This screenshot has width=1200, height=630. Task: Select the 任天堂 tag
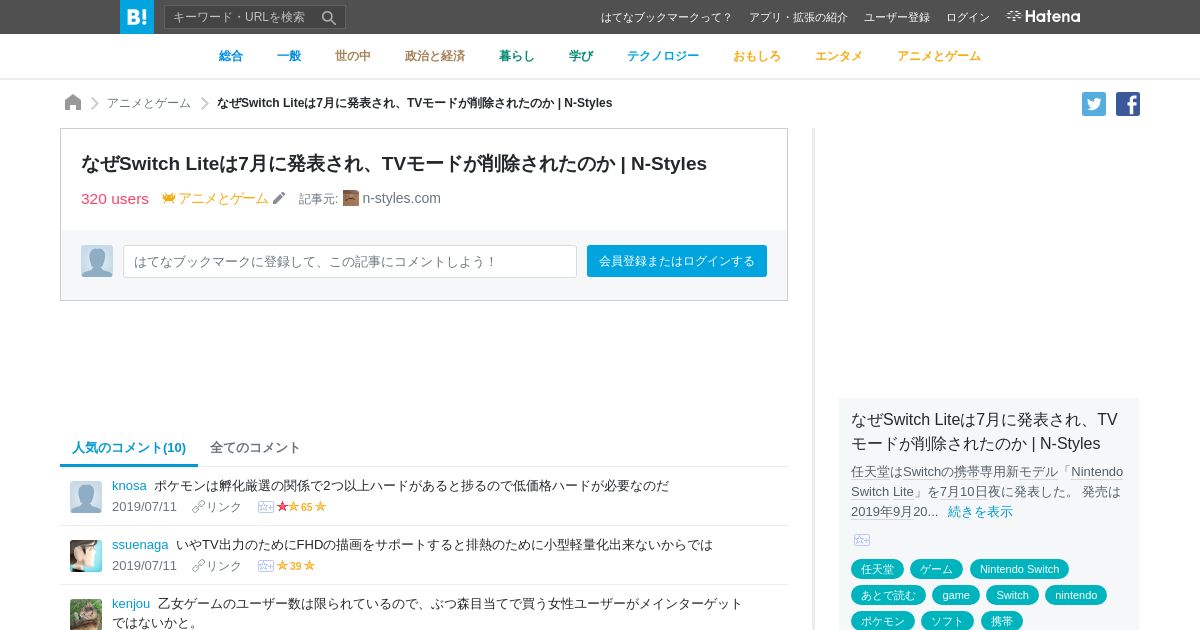(877, 569)
